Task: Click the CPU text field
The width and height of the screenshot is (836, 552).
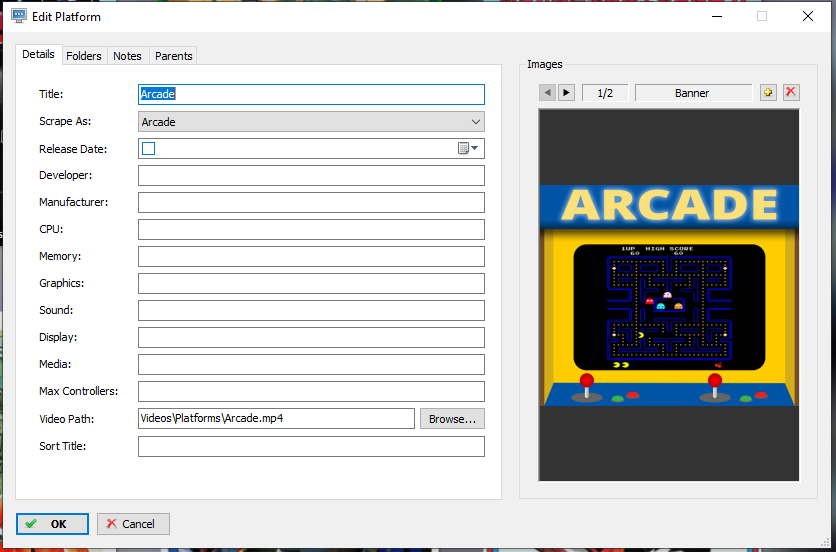Action: (x=311, y=229)
